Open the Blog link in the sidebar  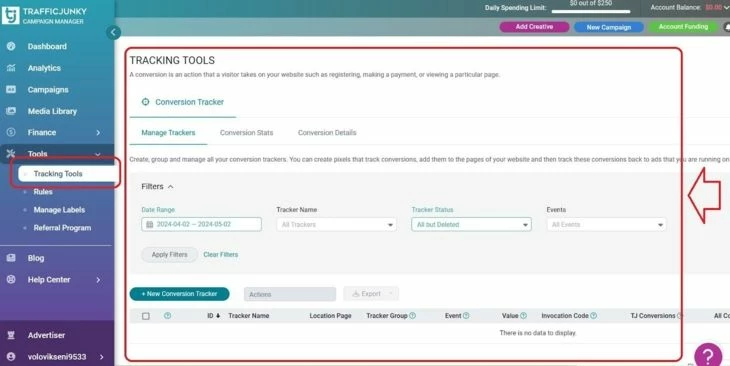click(x=36, y=258)
